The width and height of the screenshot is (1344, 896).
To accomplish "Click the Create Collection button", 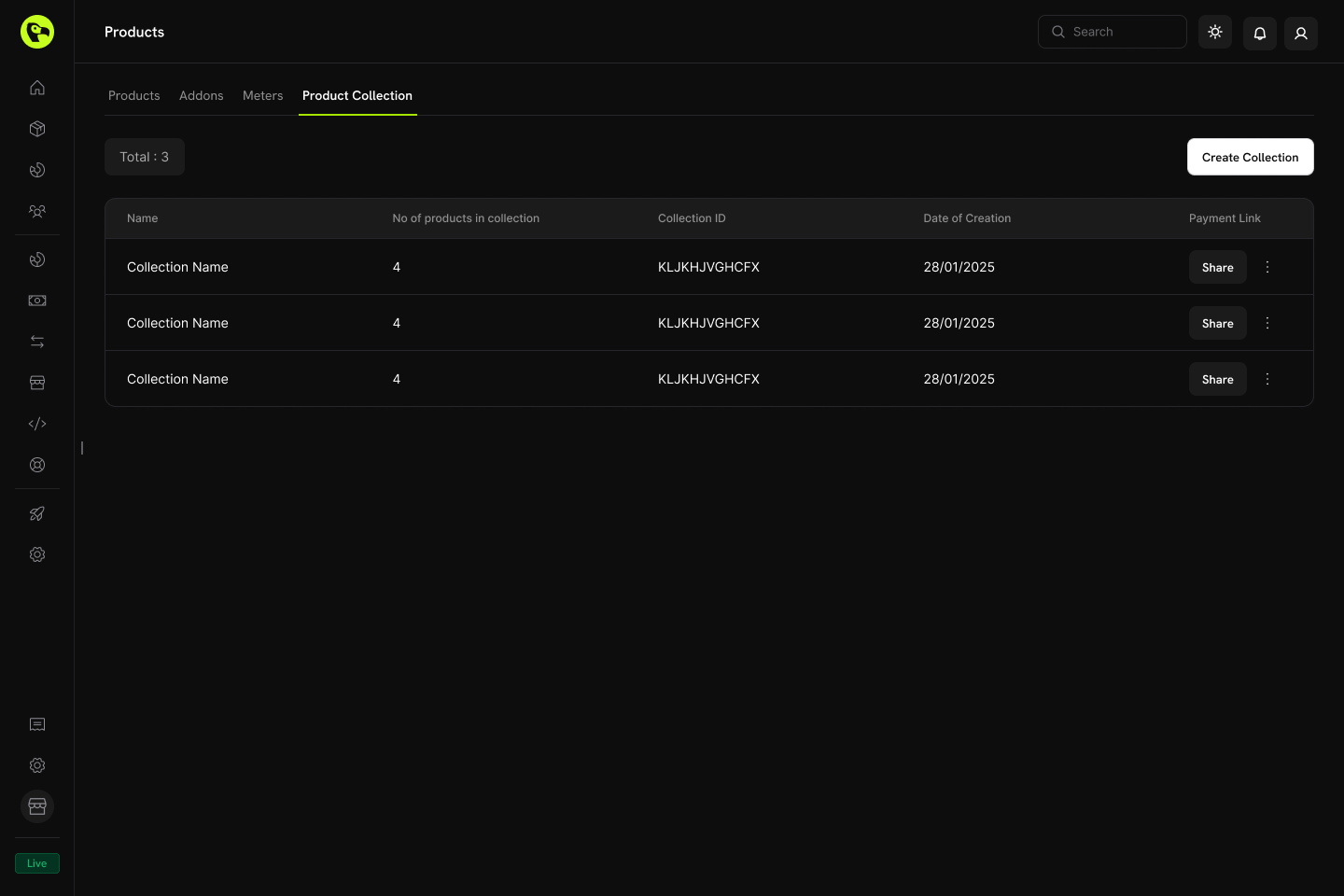I will pos(1250,157).
